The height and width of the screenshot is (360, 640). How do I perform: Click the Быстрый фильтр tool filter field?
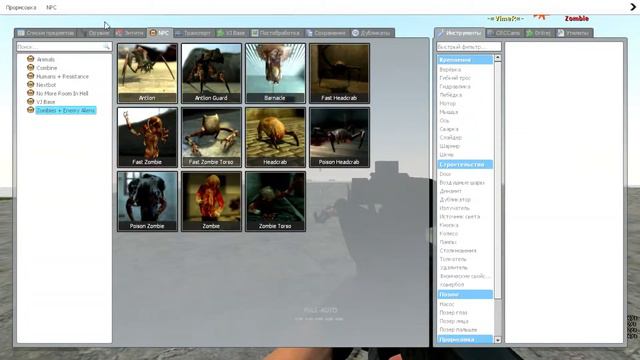(469, 47)
